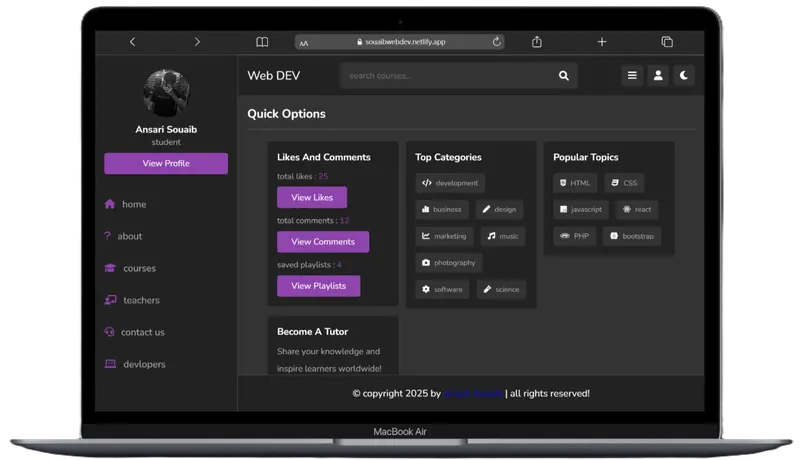Image resolution: width=800 pixels, height=460 pixels.
Task: Add a new browser tab
Action: point(602,42)
